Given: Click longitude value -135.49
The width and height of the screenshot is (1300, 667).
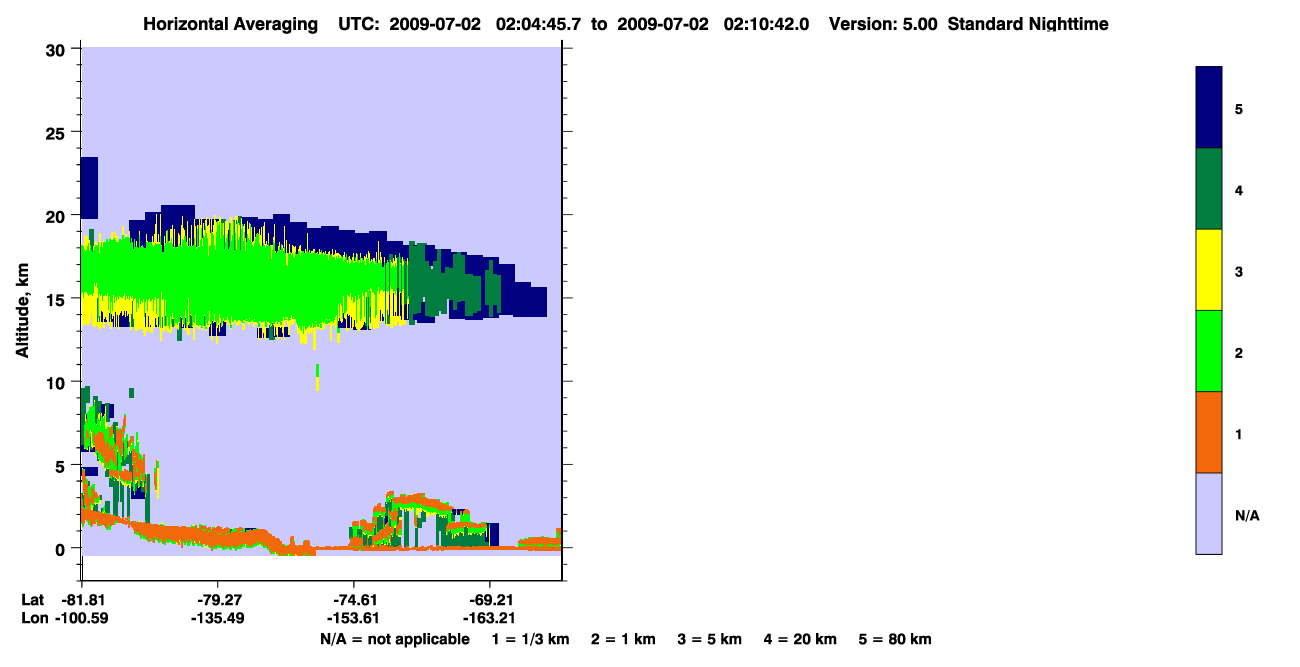Looking at the screenshot, I should 217,619.
